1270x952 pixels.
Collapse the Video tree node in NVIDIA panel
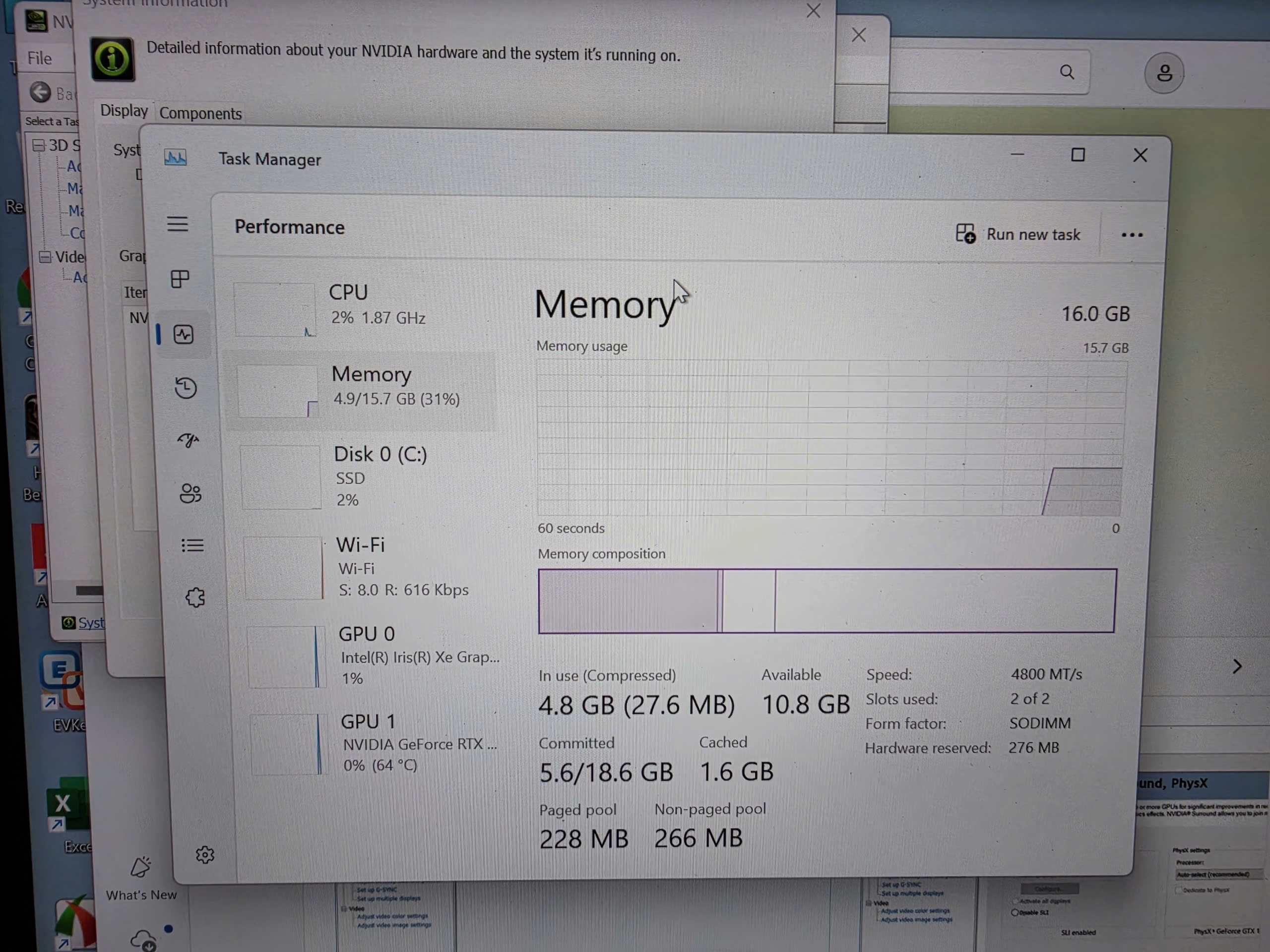(45, 256)
